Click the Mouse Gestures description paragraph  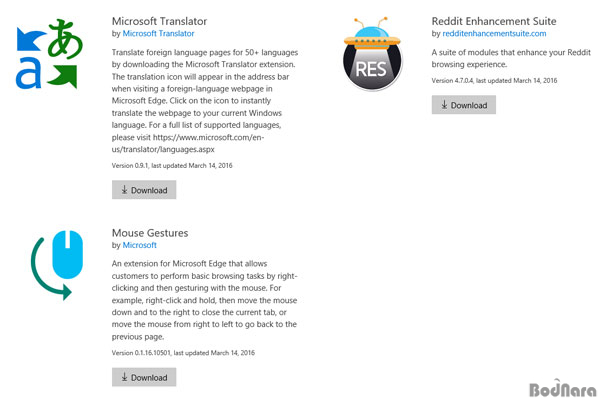pos(204,300)
